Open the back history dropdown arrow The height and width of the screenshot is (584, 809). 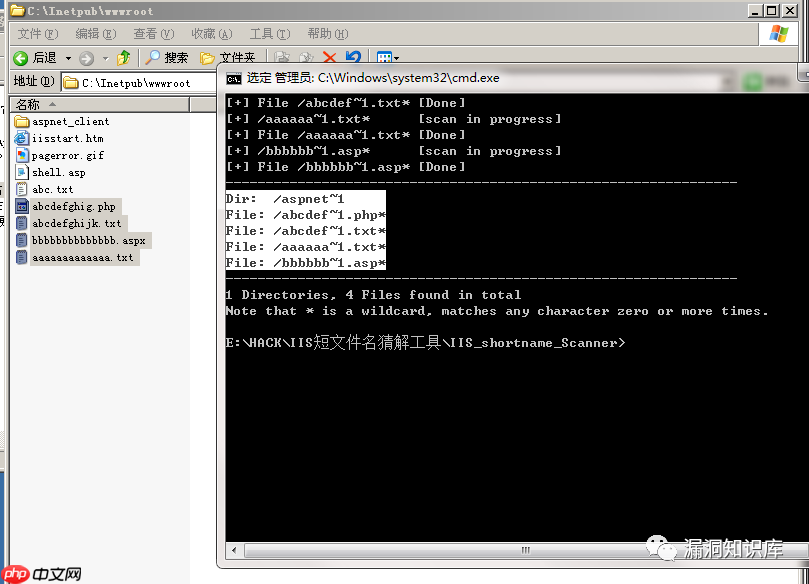point(68,58)
